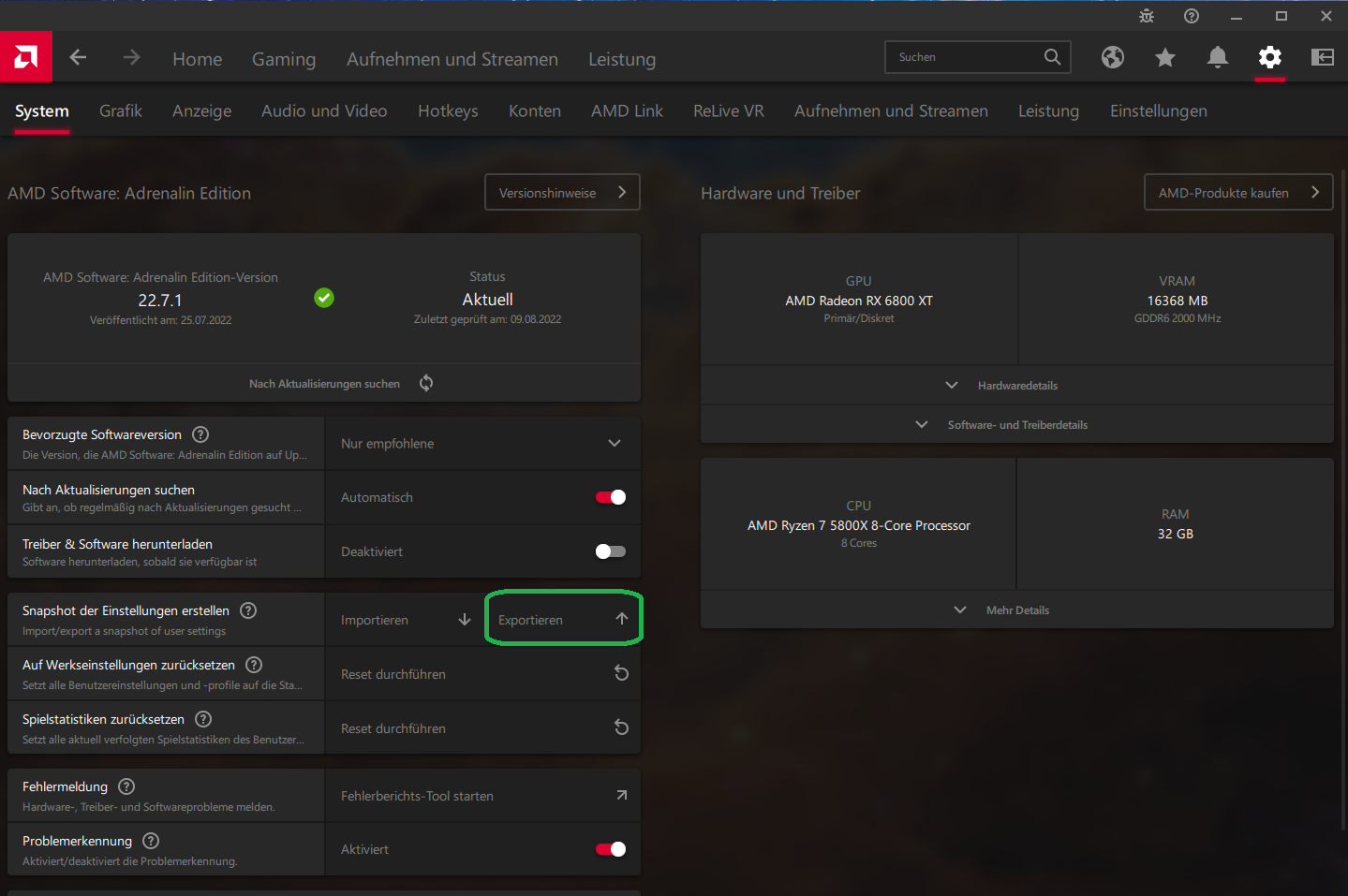This screenshot has width=1348, height=896.
Task: Click the Fehlerberichts-Tool launch arrow icon
Action: point(621,795)
